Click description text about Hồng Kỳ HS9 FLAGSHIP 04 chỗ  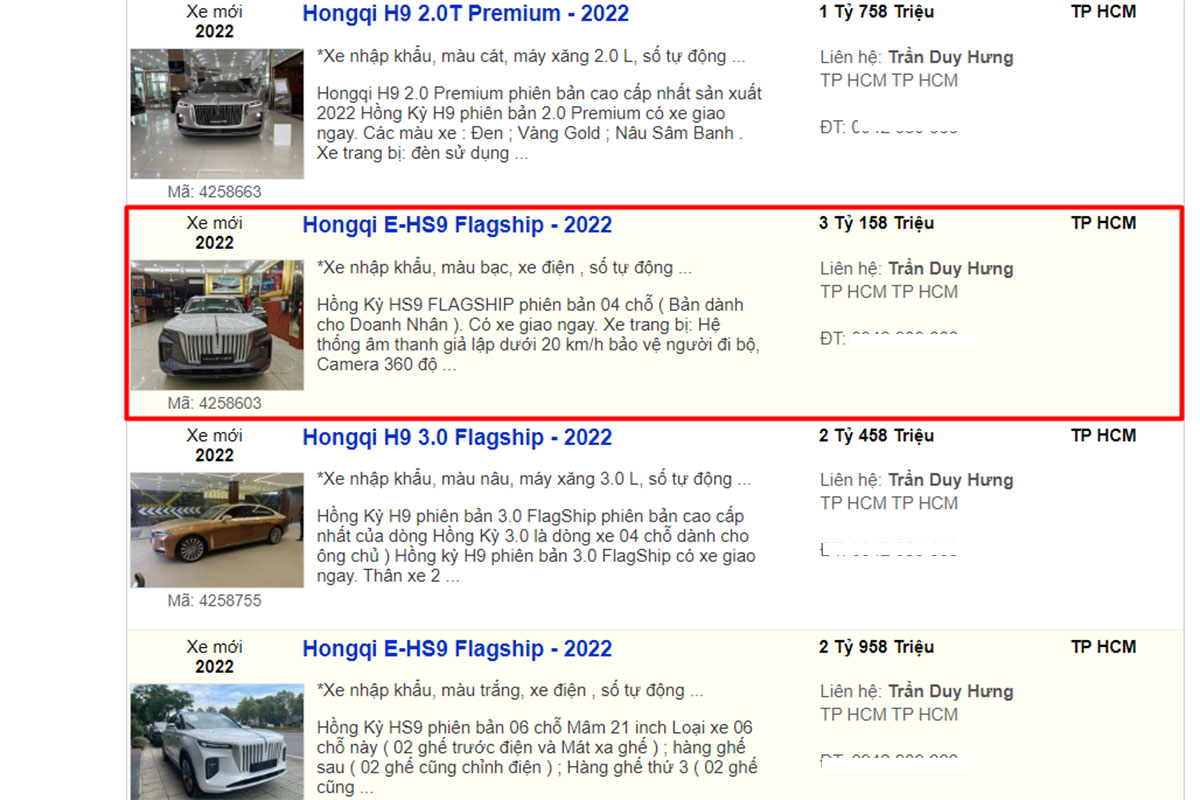click(538, 335)
